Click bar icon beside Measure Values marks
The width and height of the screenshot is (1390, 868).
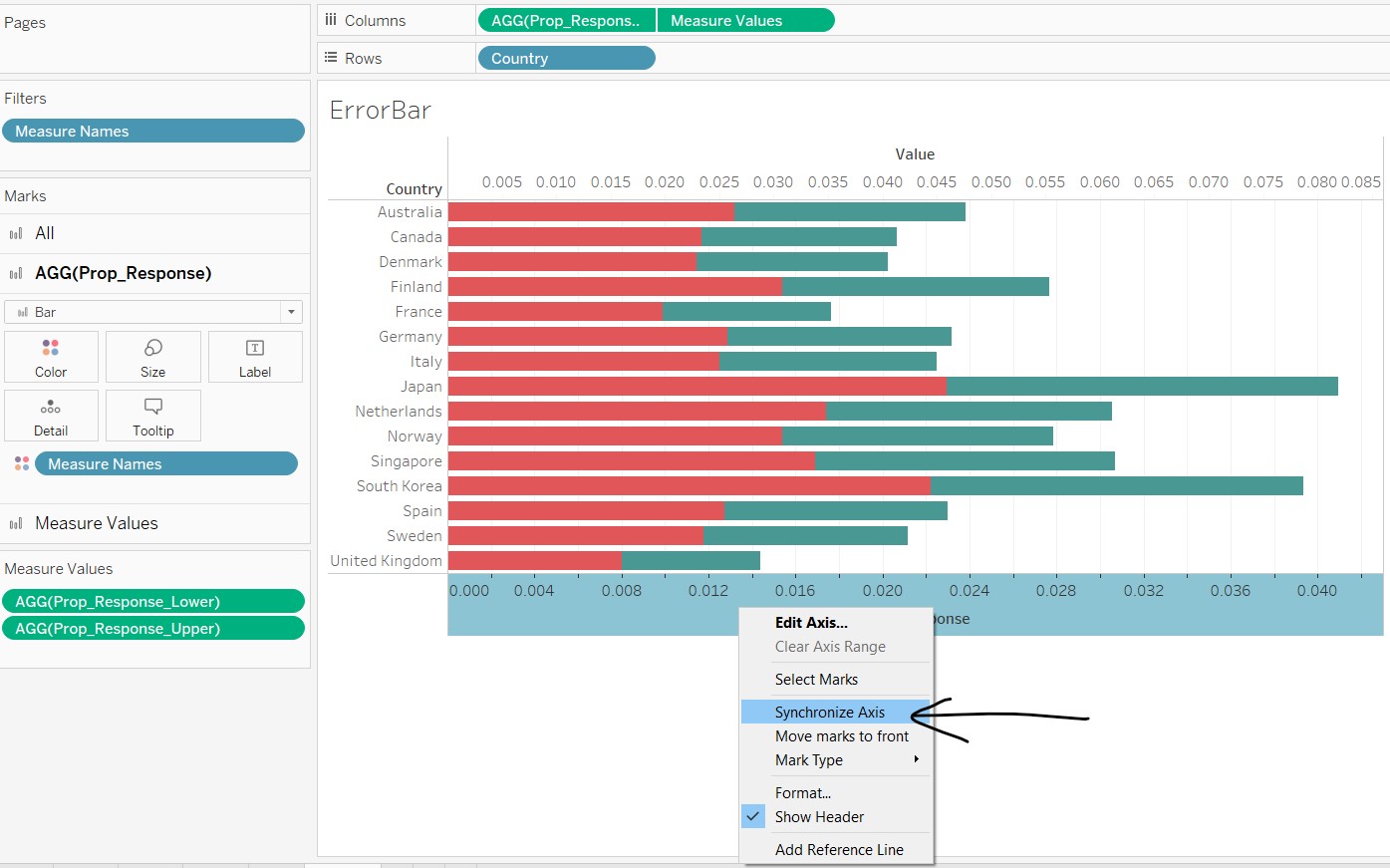(16, 523)
